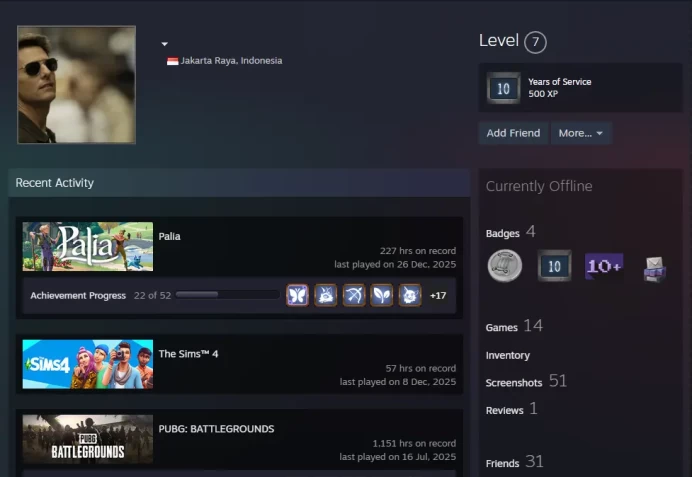Click the 10 years of service badge under Badges
Viewport: 692px width, 477px height.
pyautogui.click(x=554, y=266)
